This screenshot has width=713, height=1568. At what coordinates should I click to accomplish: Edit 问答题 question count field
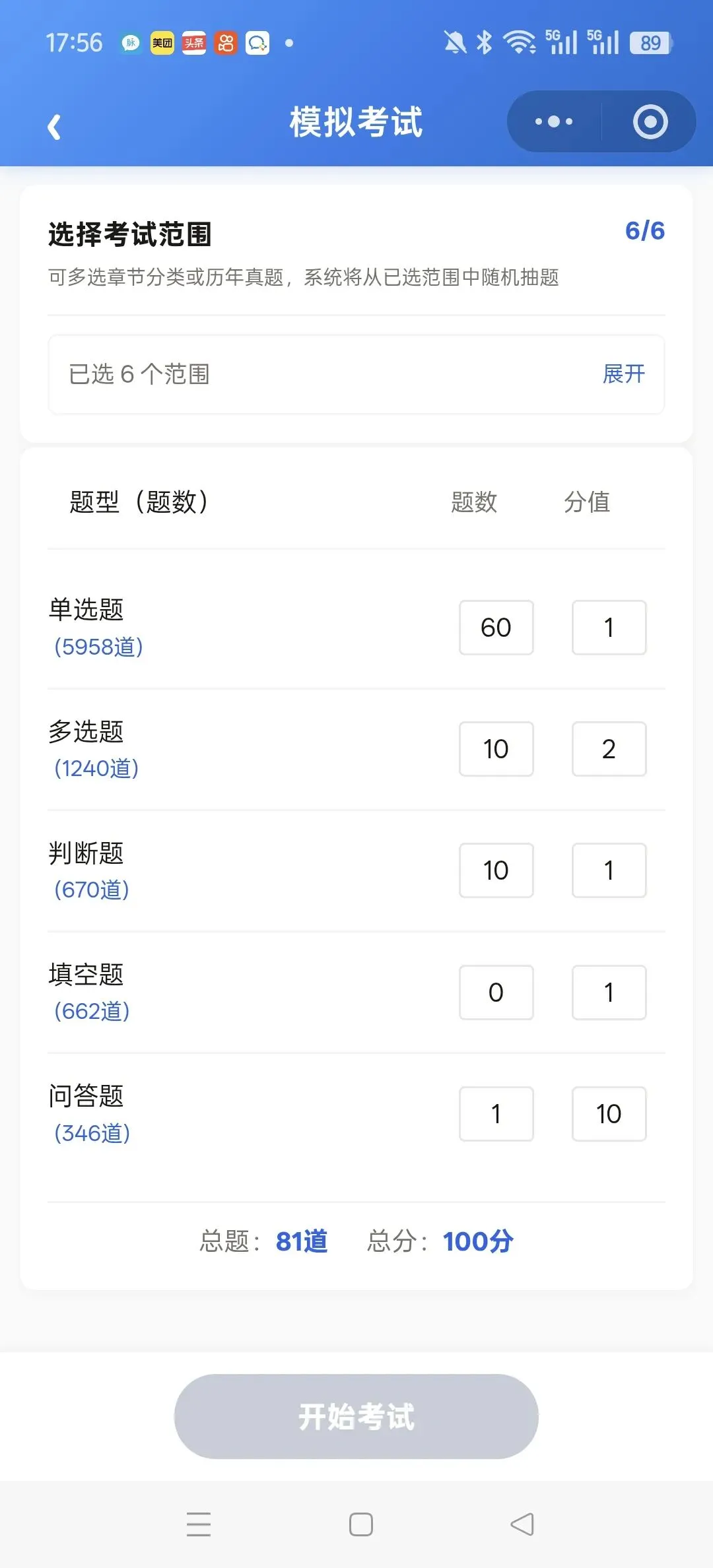tap(496, 1114)
